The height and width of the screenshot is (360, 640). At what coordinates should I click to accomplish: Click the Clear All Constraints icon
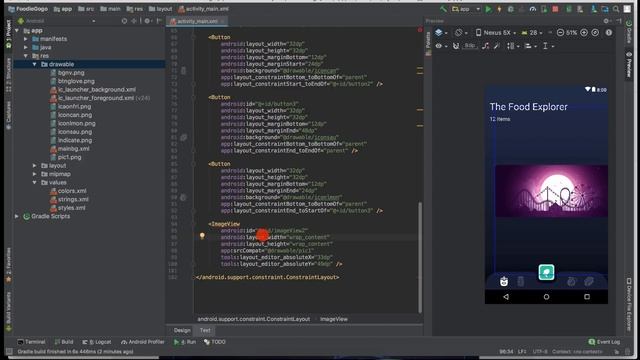click(x=485, y=46)
